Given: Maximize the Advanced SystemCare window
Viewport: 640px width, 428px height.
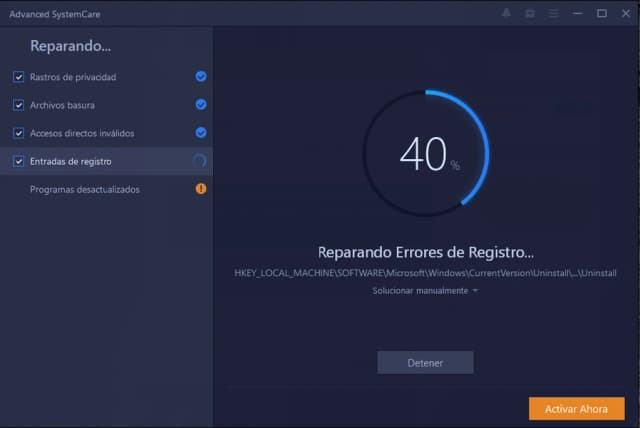Looking at the screenshot, I should [602, 13].
